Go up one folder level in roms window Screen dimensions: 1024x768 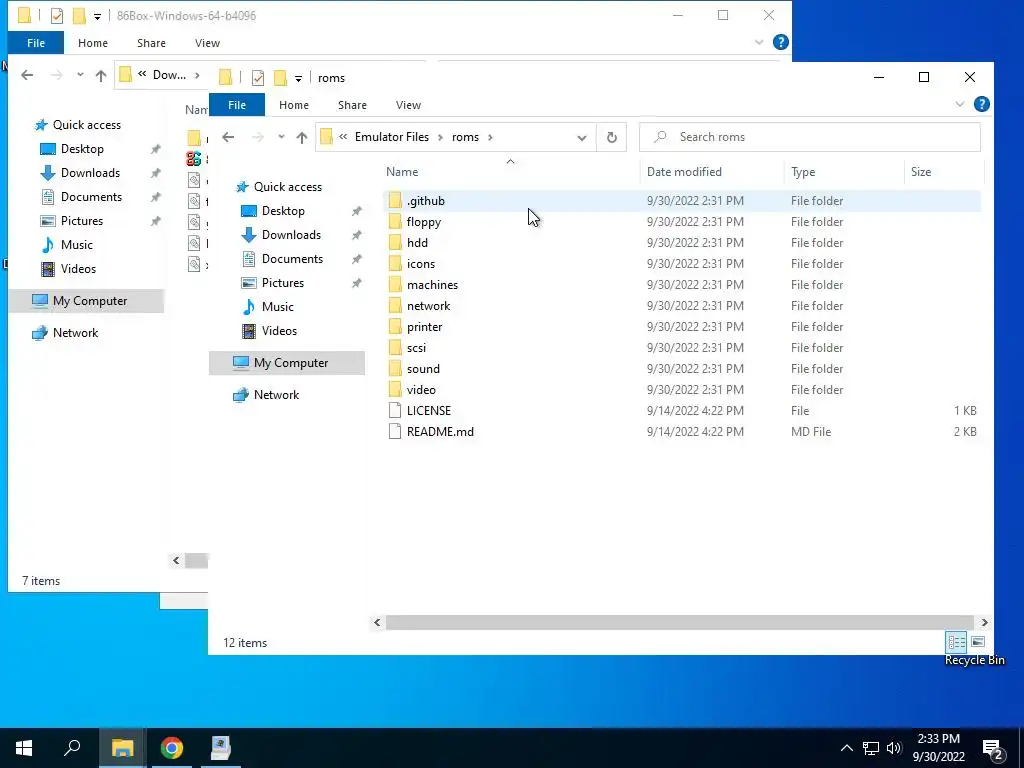click(x=301, y=137)
